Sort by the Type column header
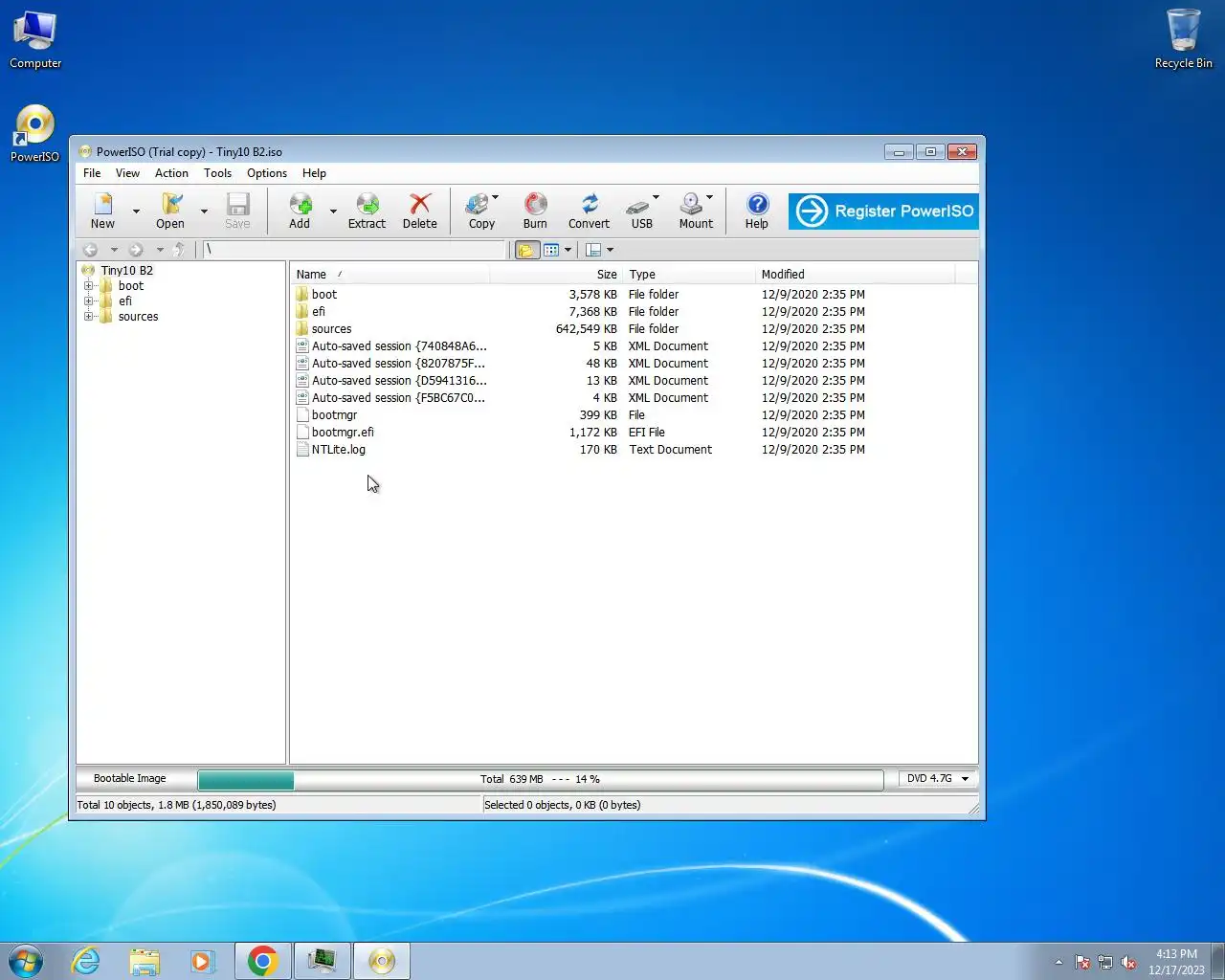This screenshot has width=1225, height=980. [x=689, y=275]
